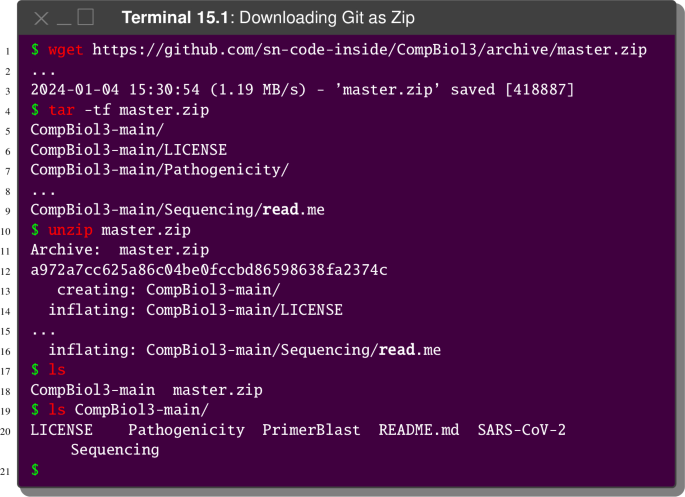Click the "inflating: CompBiol3-main/LICENSE" line
This screenshot has width=685, height=497.
tap(195, 310)
